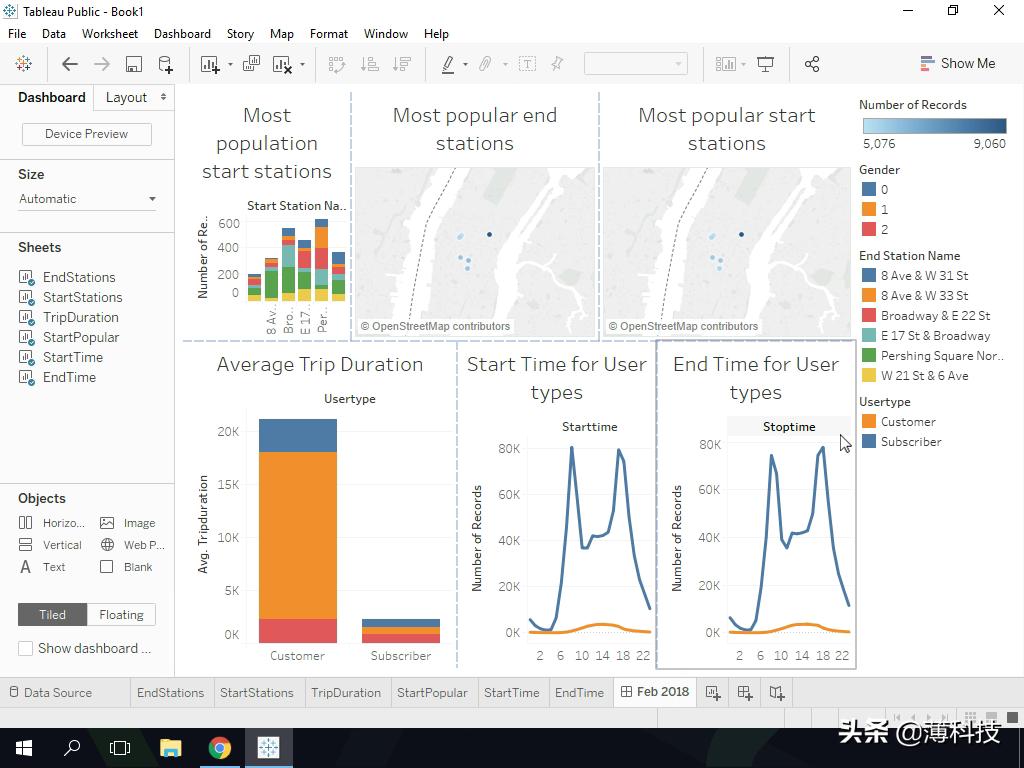The image size is (1024, 768).
Task: Open File Explorer from the taskbar
Action: point(170,748)
